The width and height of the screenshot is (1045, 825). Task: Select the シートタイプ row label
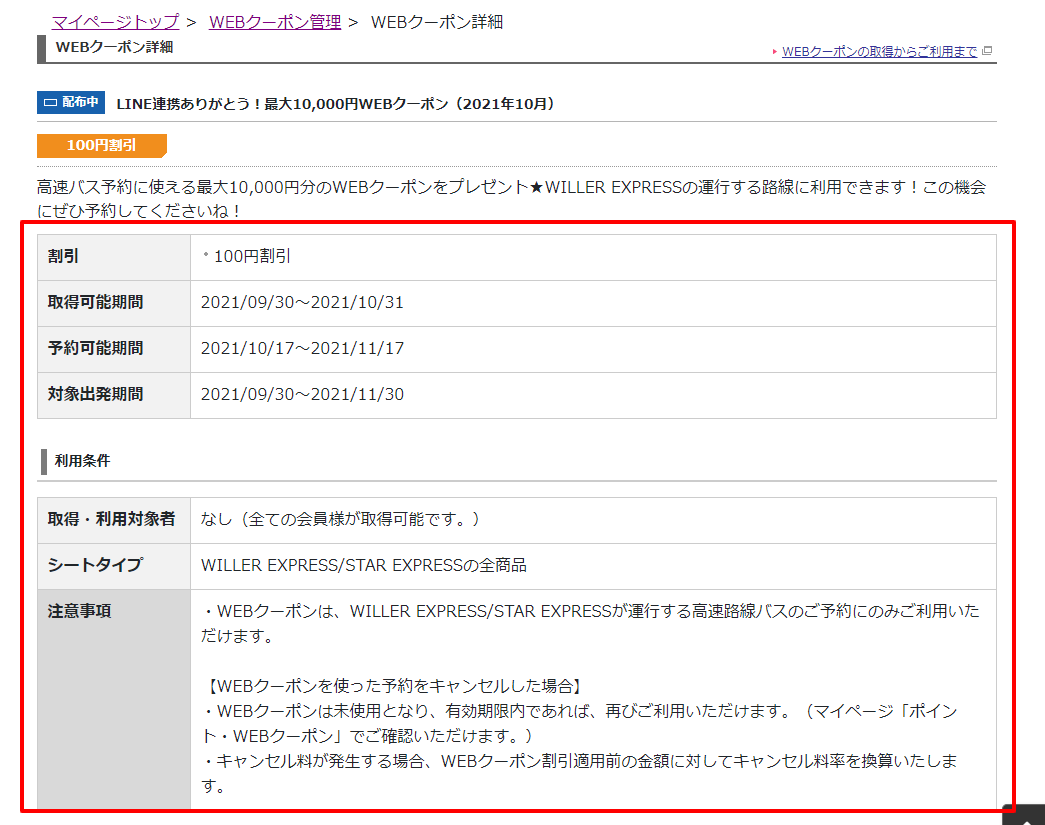click(x=95, y=565)
